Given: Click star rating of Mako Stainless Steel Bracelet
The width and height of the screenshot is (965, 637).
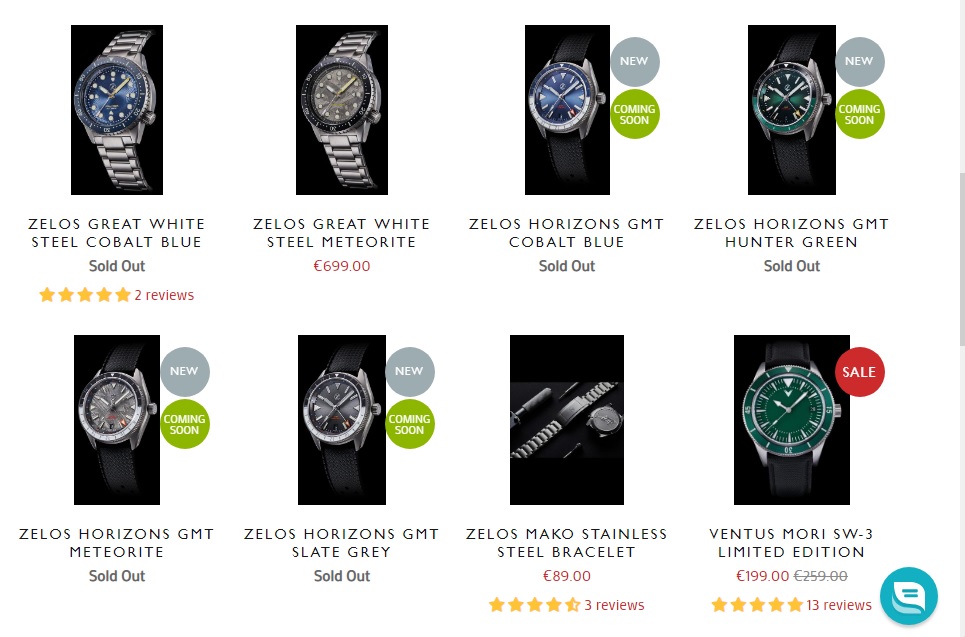Looking at the screenshot, I should [534, 605].
